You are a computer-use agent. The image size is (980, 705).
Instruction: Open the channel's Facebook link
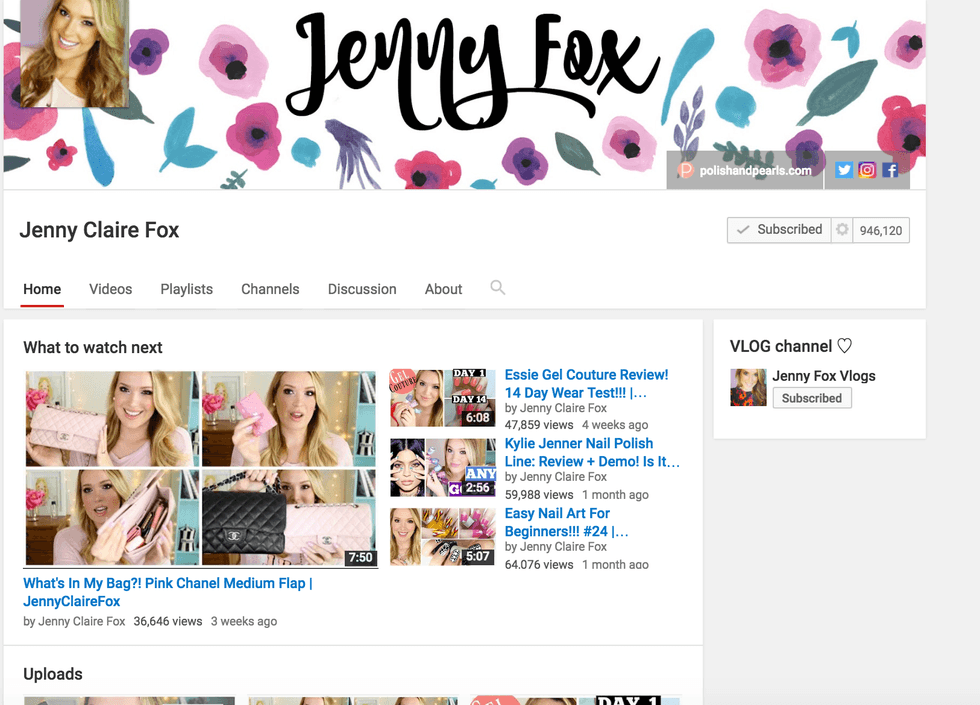click(x=890, y=170)
